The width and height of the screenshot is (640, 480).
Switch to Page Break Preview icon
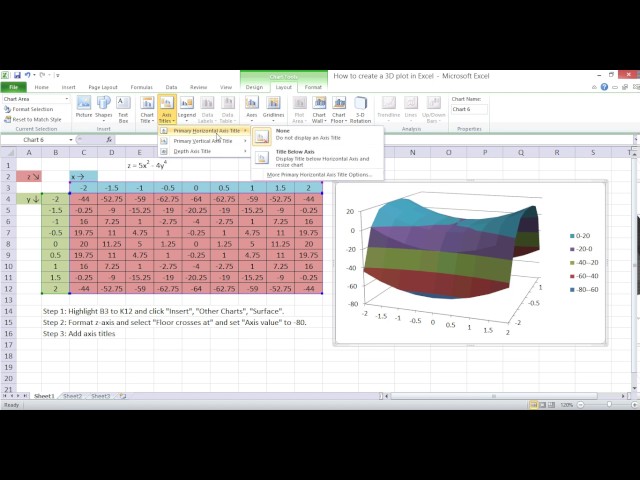pyautogui.click(x=551, y=405)
